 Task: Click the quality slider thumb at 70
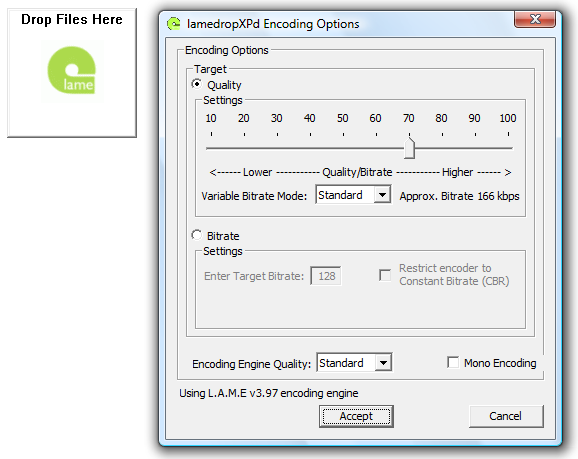[x=409, y=148]
